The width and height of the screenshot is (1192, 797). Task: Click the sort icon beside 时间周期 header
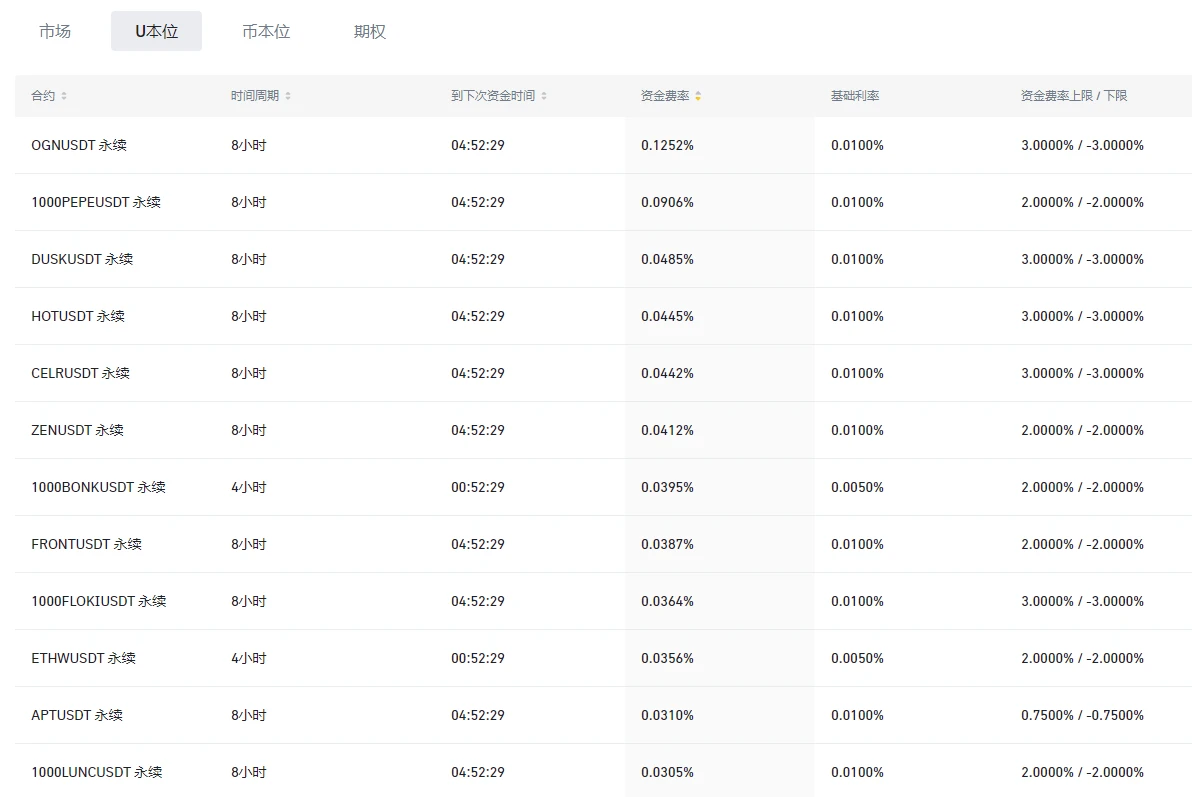point(288,96)
